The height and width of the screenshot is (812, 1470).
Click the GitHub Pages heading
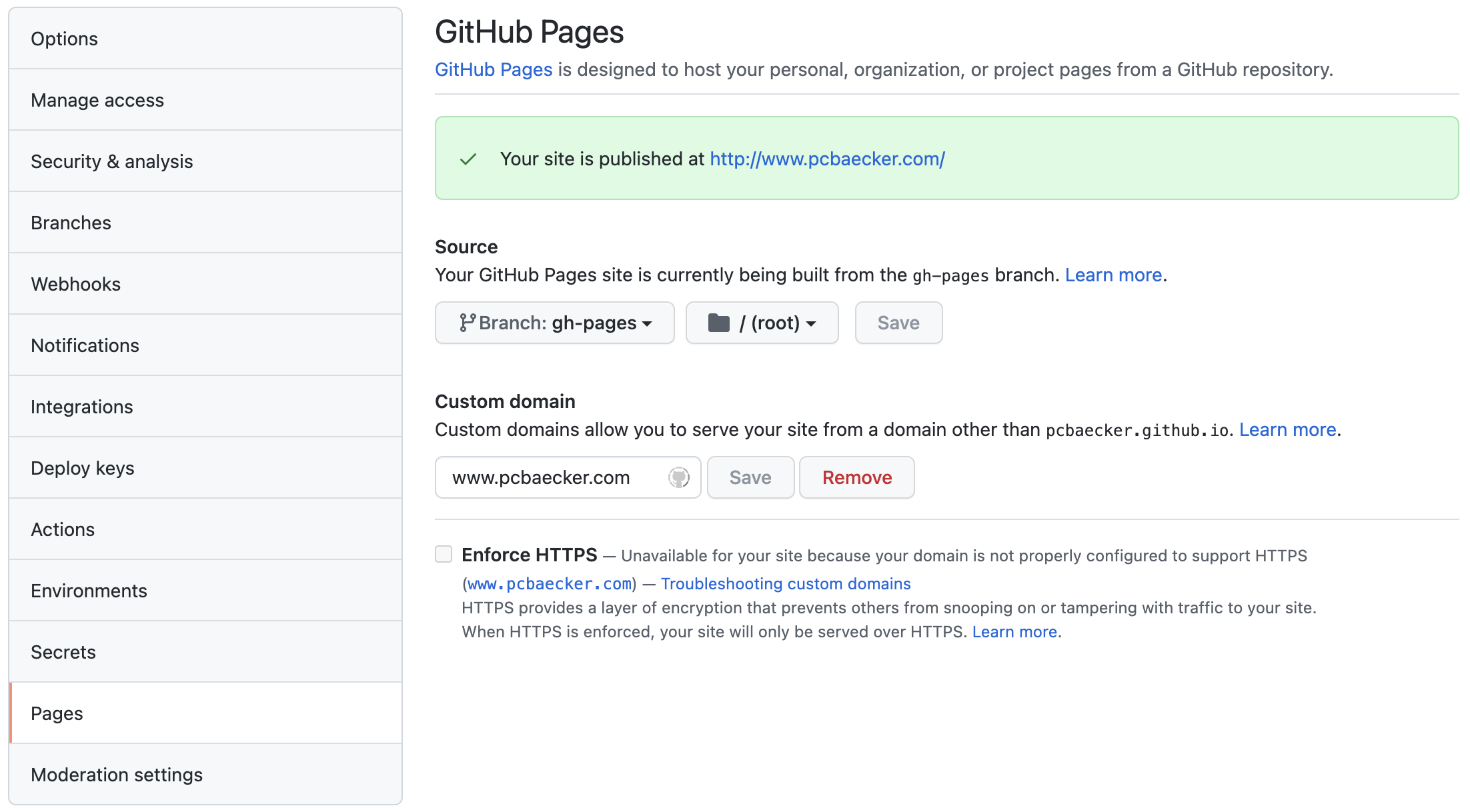click(530, 32)
